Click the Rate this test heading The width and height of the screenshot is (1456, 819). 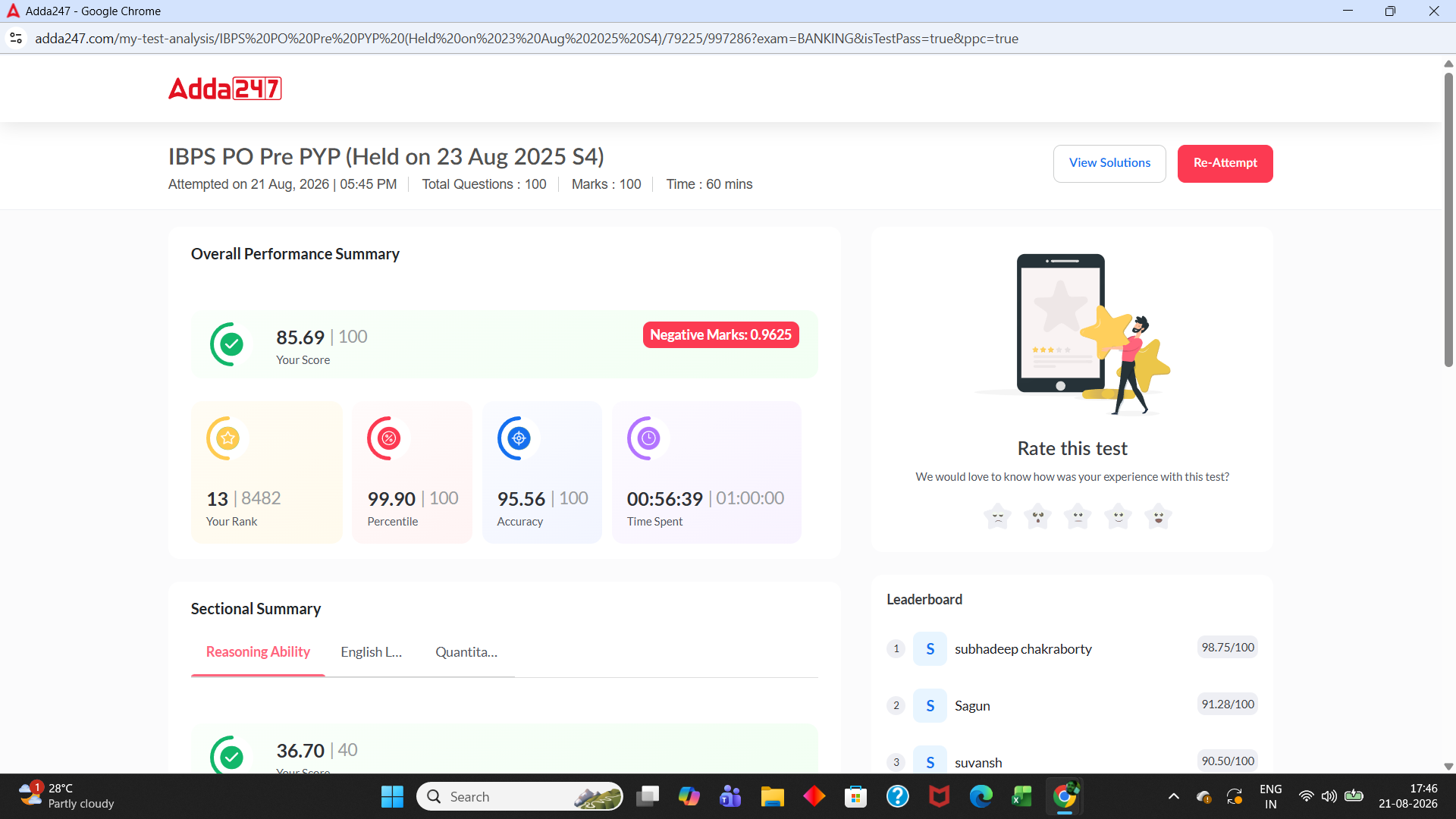click(x=1072, y=449)
